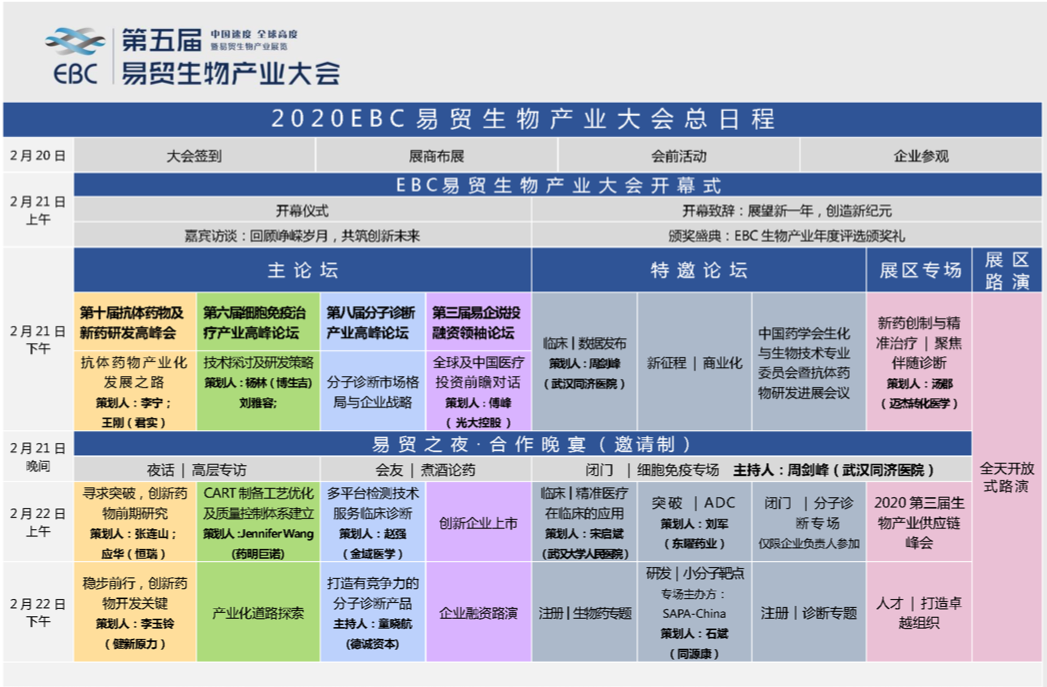This screenshot has height=687, width=1047.
Task: Click 临床 | 数据发布 cell
Action: click(x=584, y=361)
